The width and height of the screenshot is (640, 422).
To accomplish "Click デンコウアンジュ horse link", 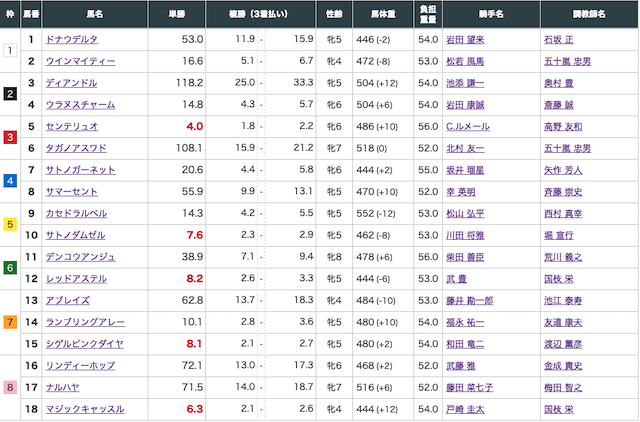I will click(80, 257).
